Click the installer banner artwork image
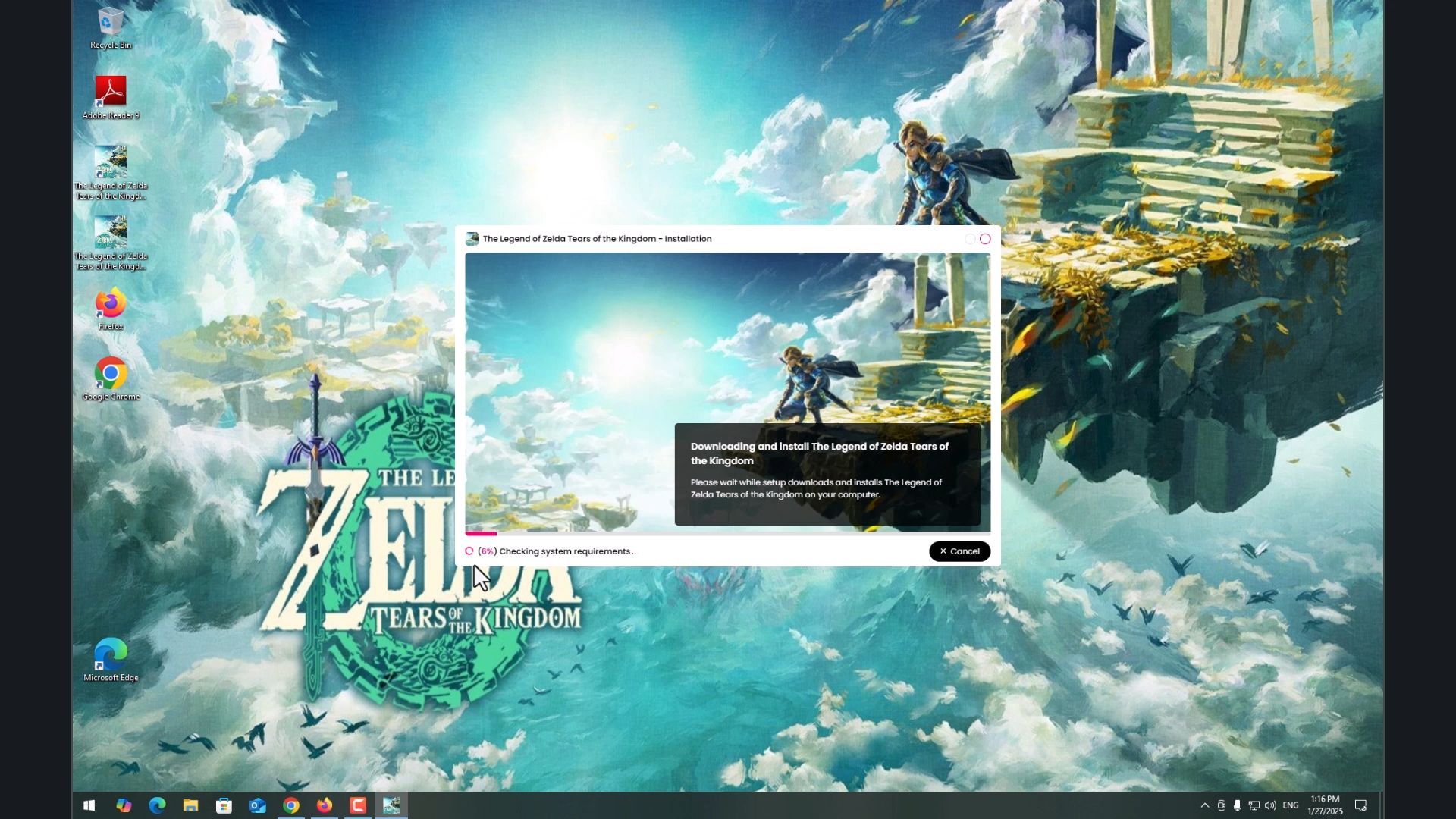 [727, 391]
